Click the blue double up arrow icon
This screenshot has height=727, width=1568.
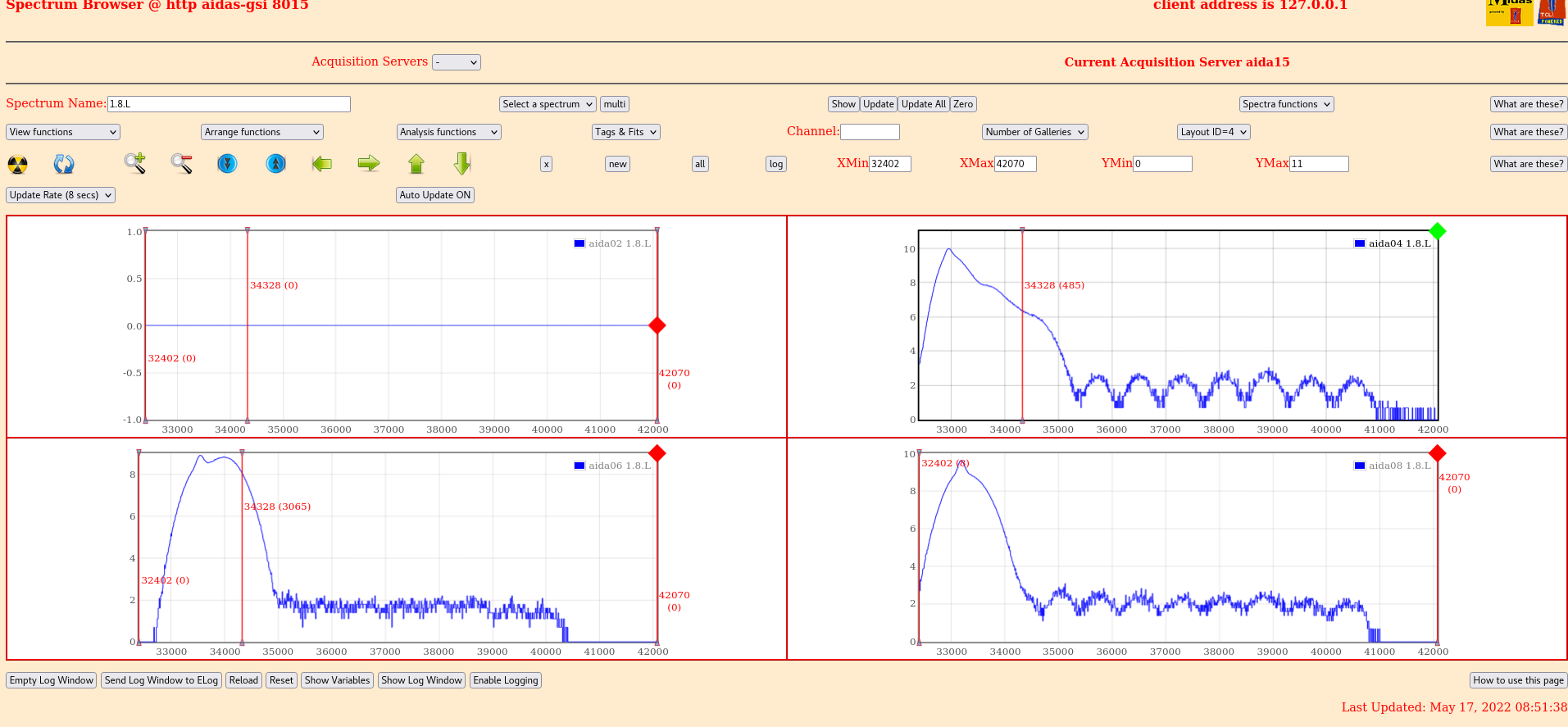pyautogui.click(x=276, y=164)
